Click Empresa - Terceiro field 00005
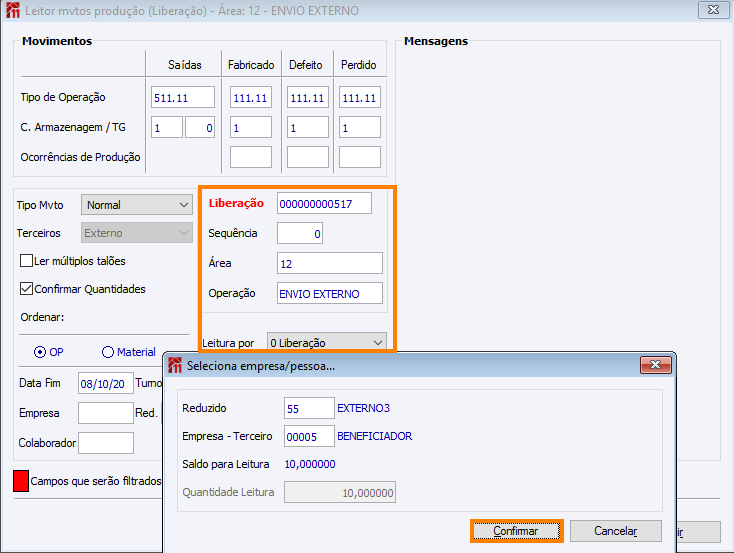Image resolution: width=734 pixels, height=553 pixels. coord(309,436)
